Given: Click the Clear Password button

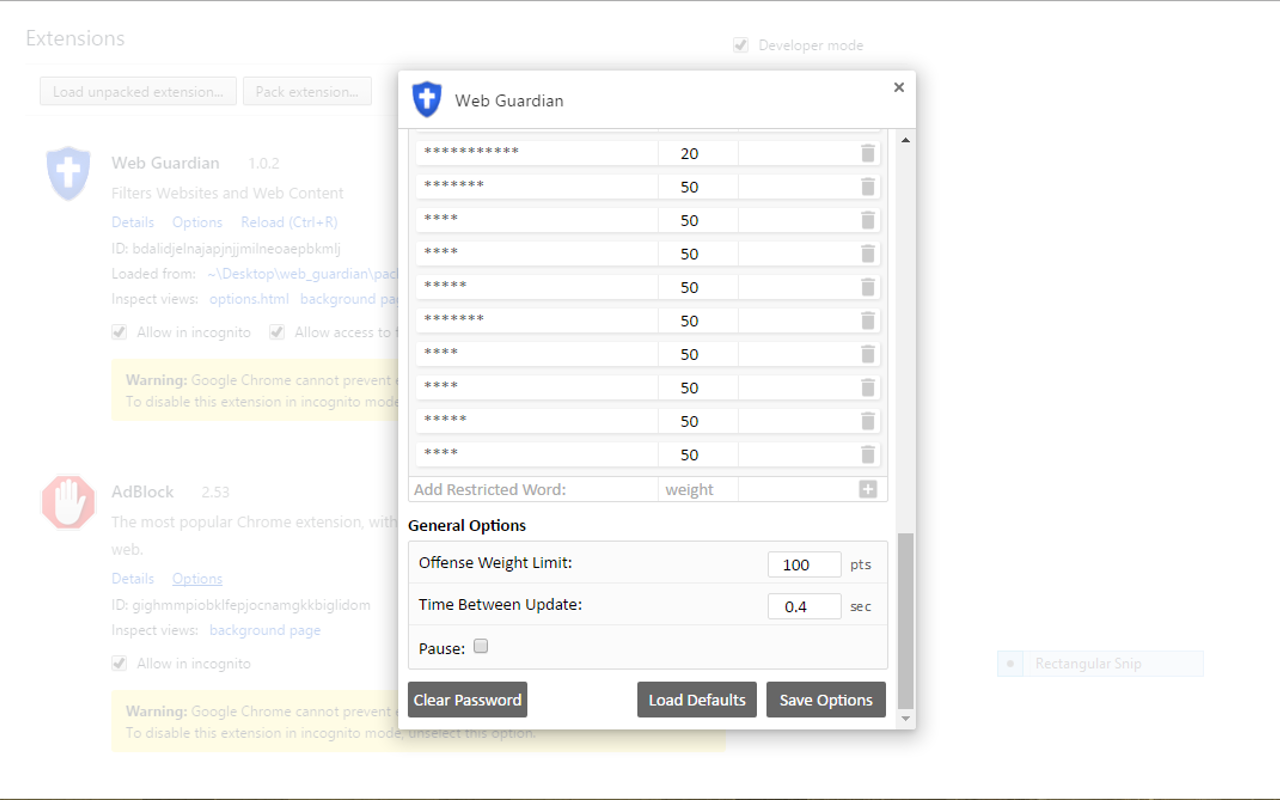Looking at the screenshot, I should point(467,700).
